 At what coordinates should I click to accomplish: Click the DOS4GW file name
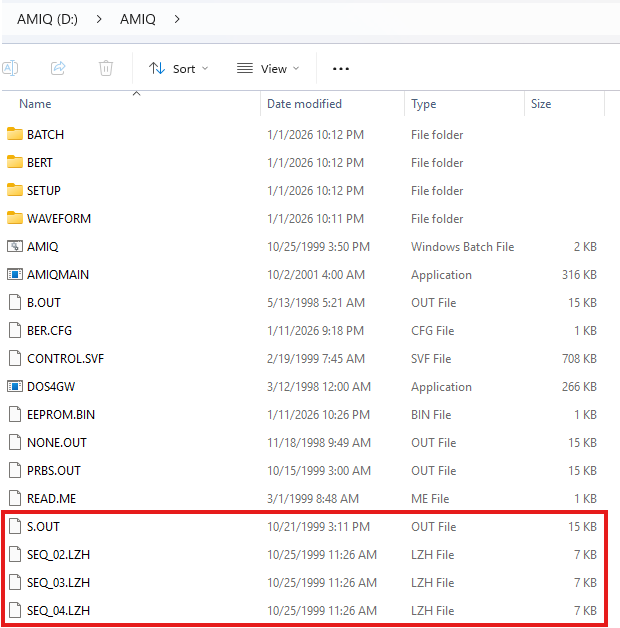[51, 387]
